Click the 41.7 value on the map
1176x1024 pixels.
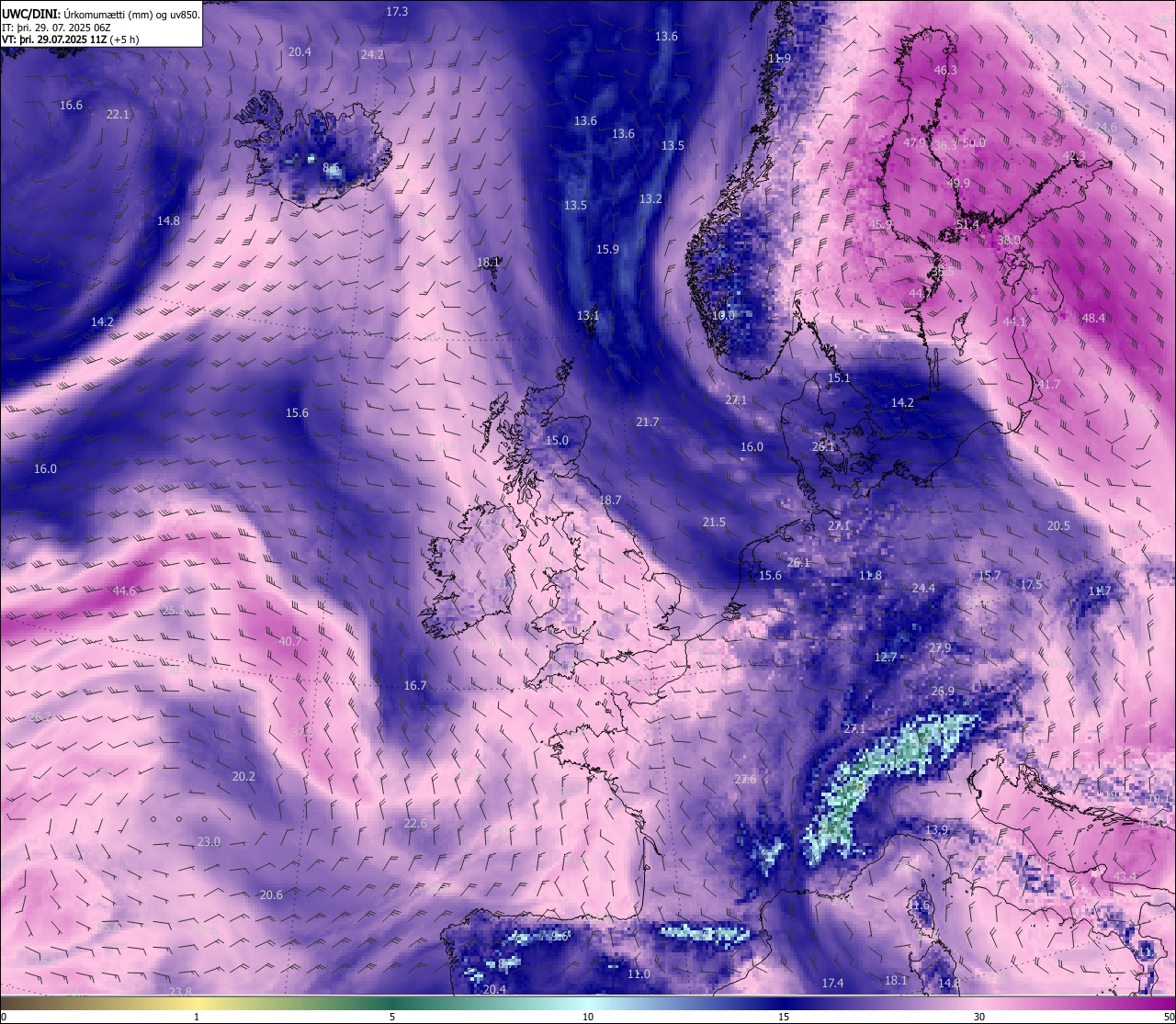pyautogui.click(x=1048, y=384)
